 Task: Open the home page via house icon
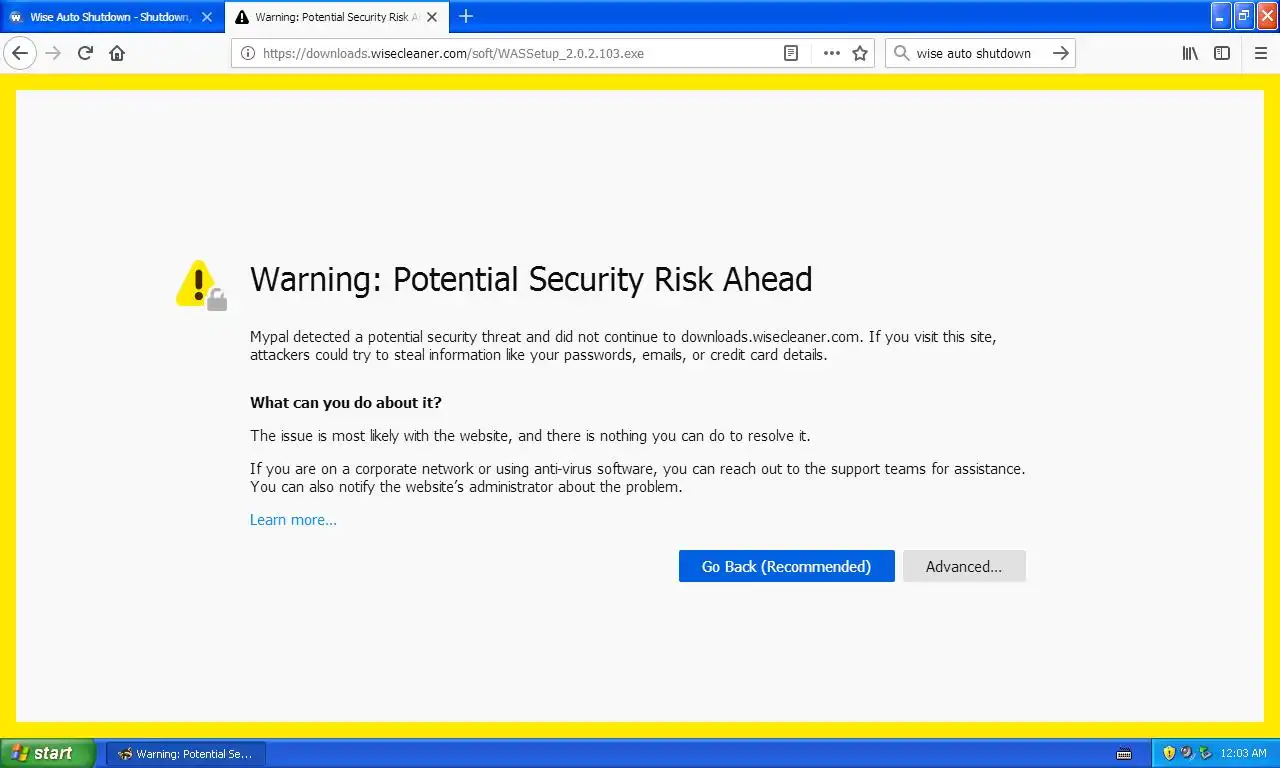(117, 53)
